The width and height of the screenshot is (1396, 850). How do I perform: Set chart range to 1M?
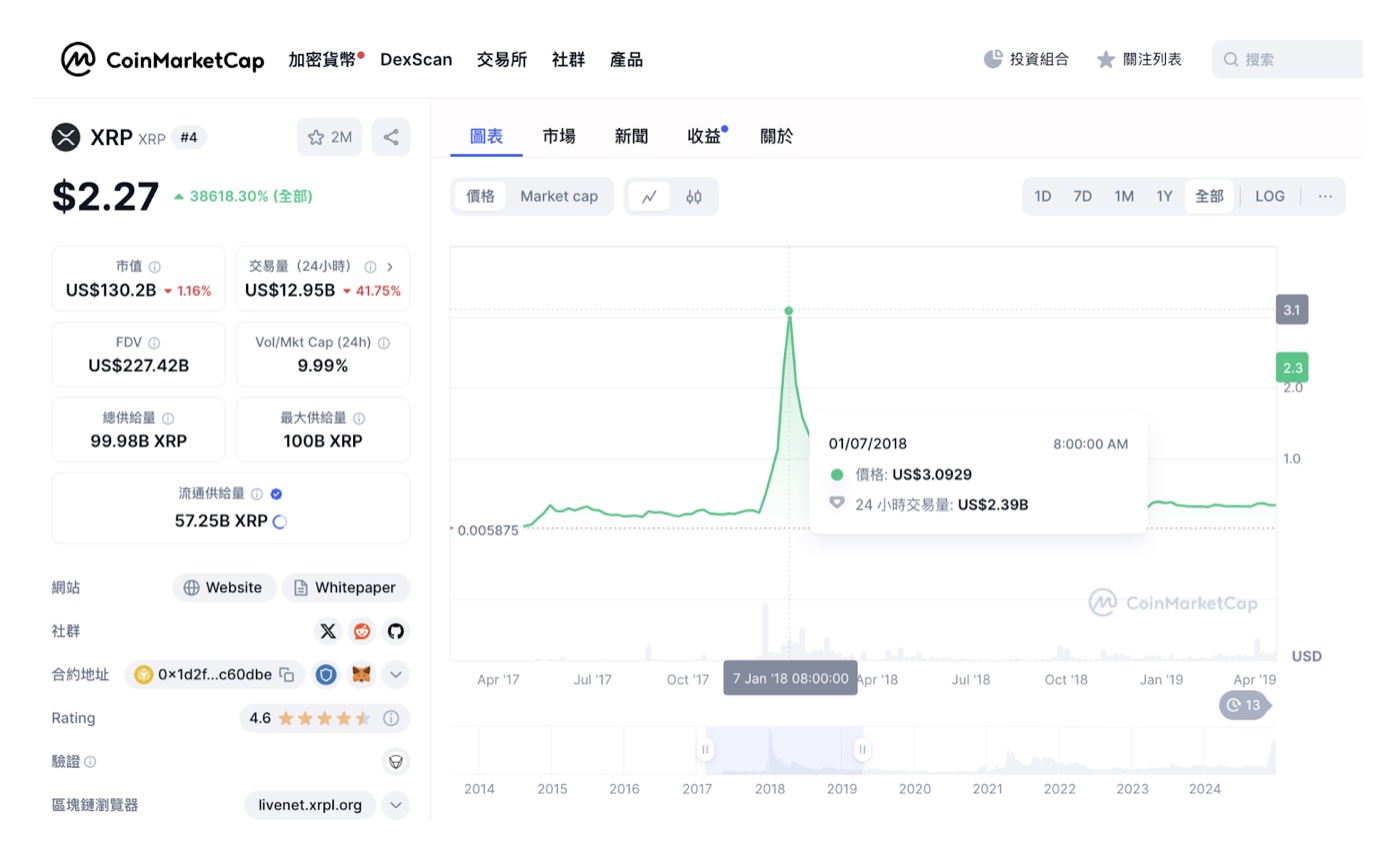coord(1124,196)
